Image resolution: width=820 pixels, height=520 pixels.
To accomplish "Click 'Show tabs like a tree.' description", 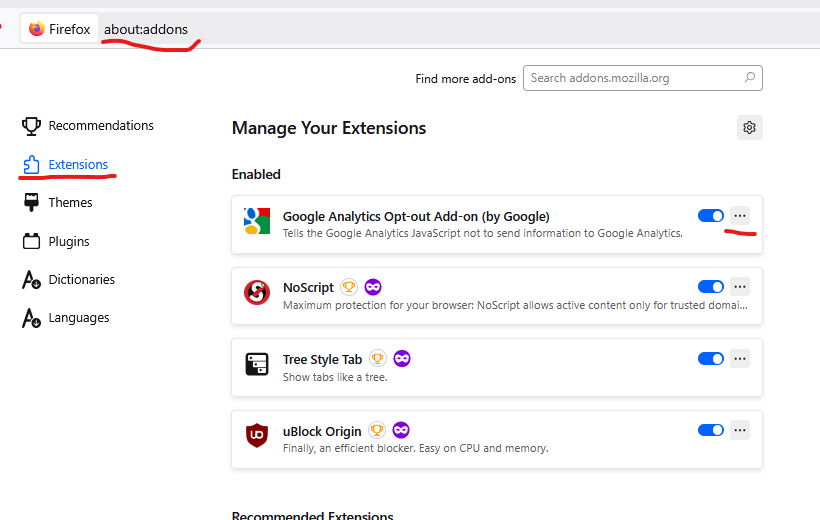I will [335, 377].
